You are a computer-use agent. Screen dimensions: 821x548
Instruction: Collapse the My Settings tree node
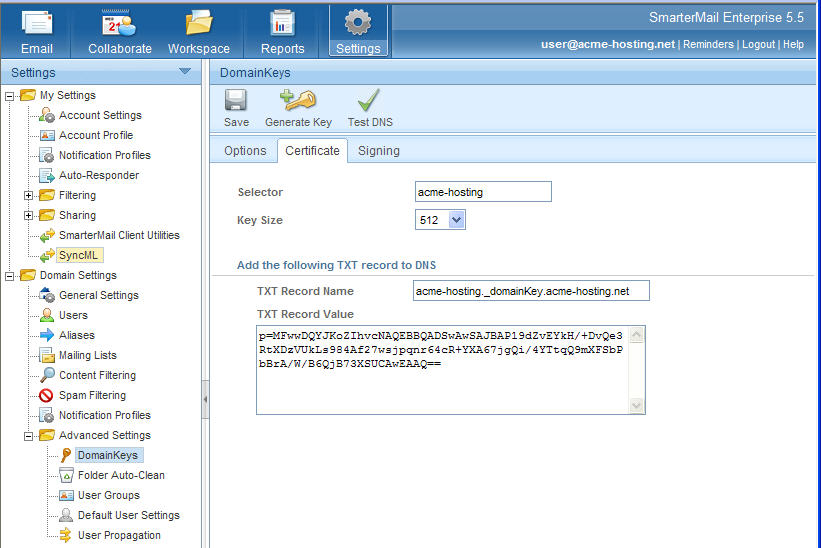[x=9, y=96]
